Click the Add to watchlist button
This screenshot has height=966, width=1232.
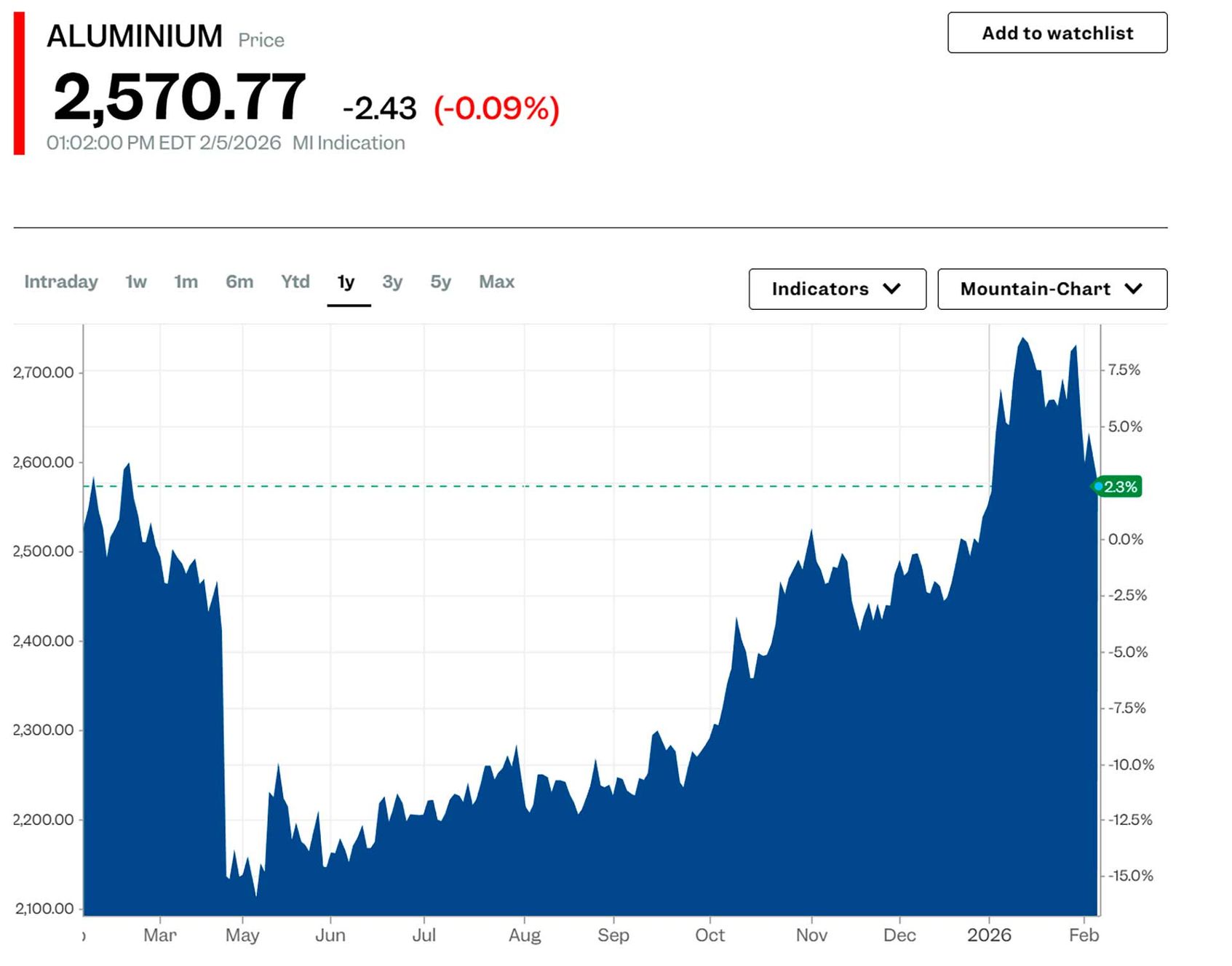point(1057,33)
